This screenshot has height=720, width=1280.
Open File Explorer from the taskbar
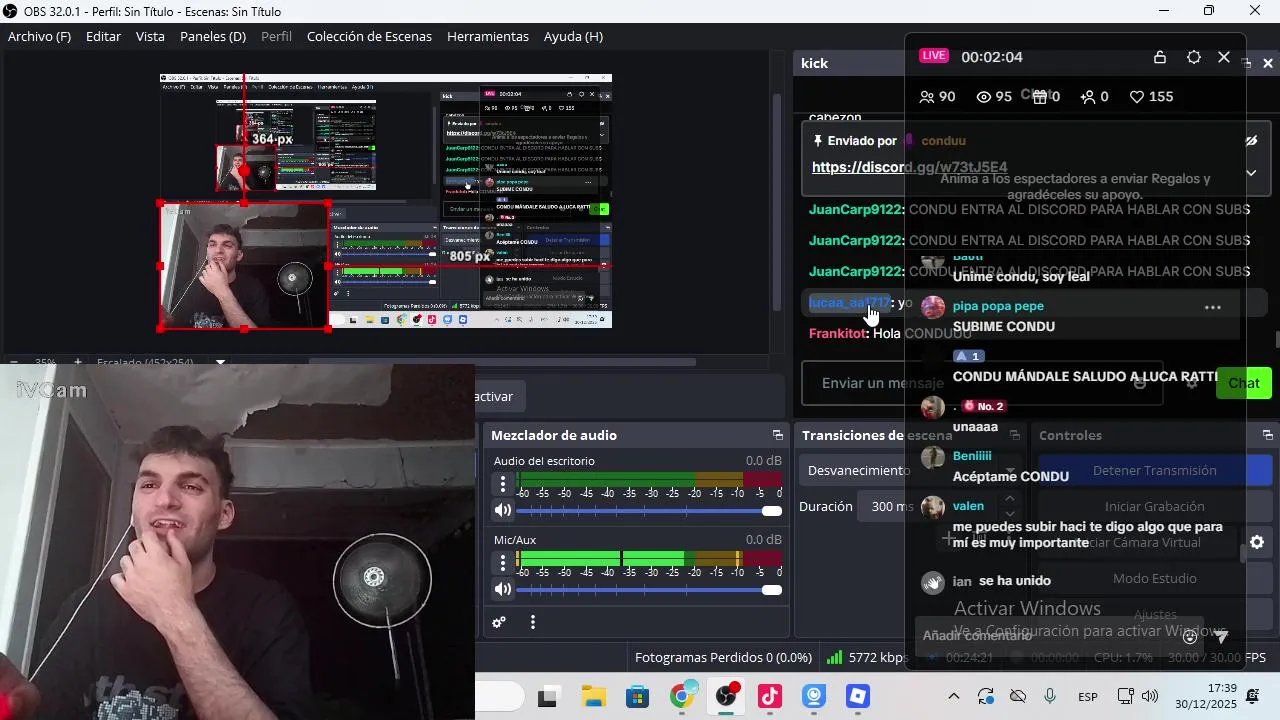[x=594, y=697]
